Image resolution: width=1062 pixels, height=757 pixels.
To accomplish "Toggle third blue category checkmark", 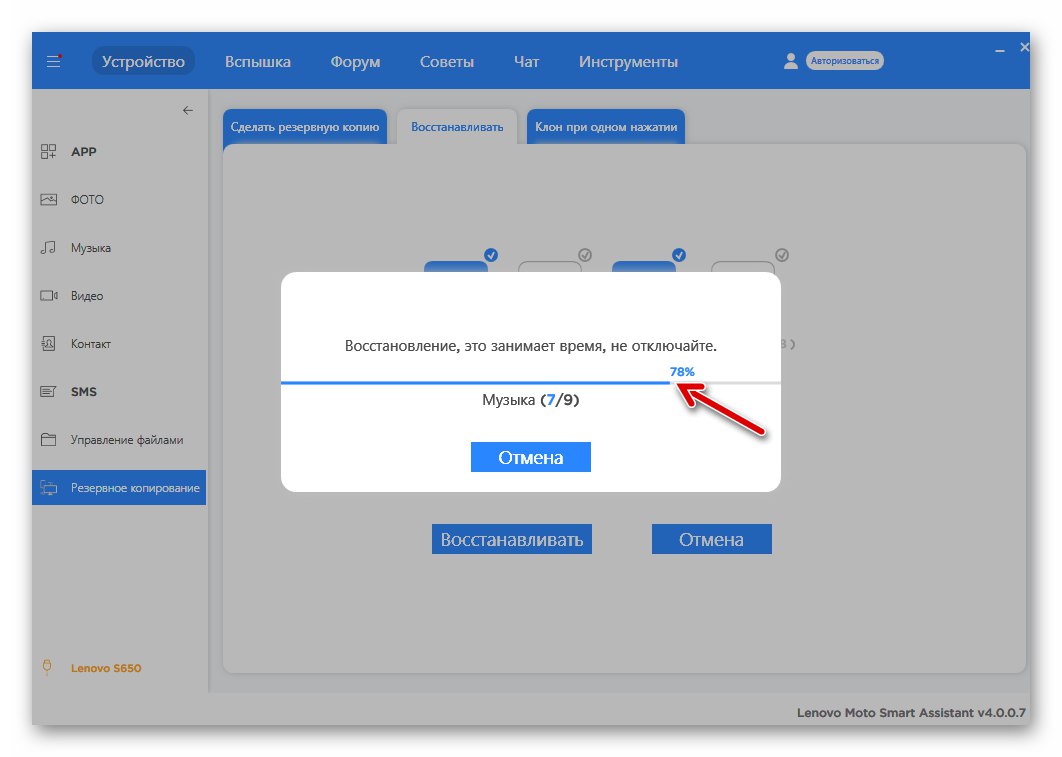I will click(679, 255).
